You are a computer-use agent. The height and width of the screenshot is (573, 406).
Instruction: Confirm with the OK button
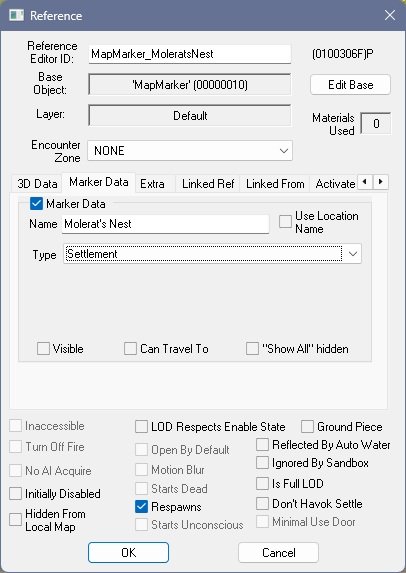[128, 553]
